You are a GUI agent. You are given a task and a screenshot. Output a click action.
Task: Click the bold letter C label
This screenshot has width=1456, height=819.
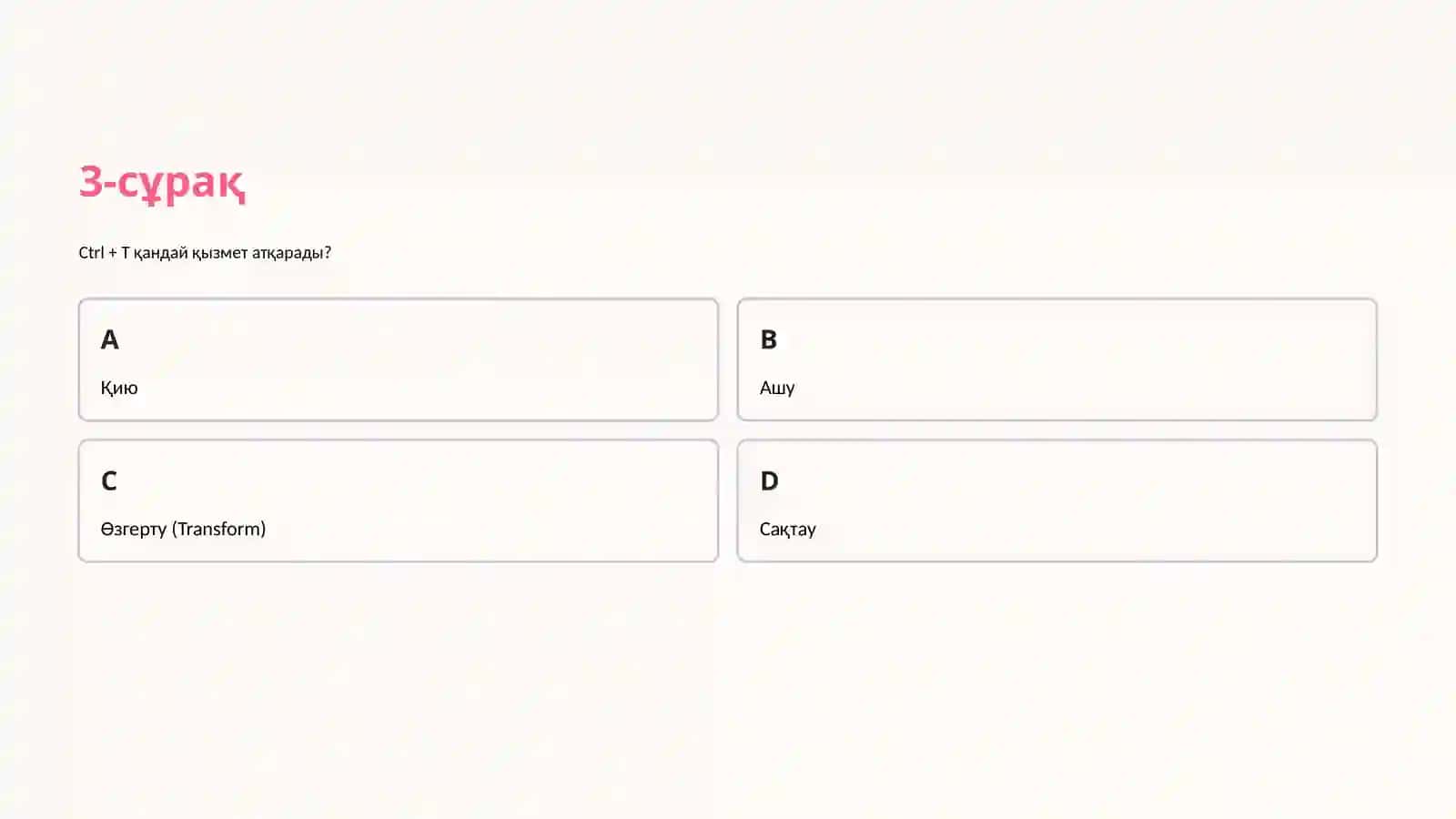tap(109, 480)
